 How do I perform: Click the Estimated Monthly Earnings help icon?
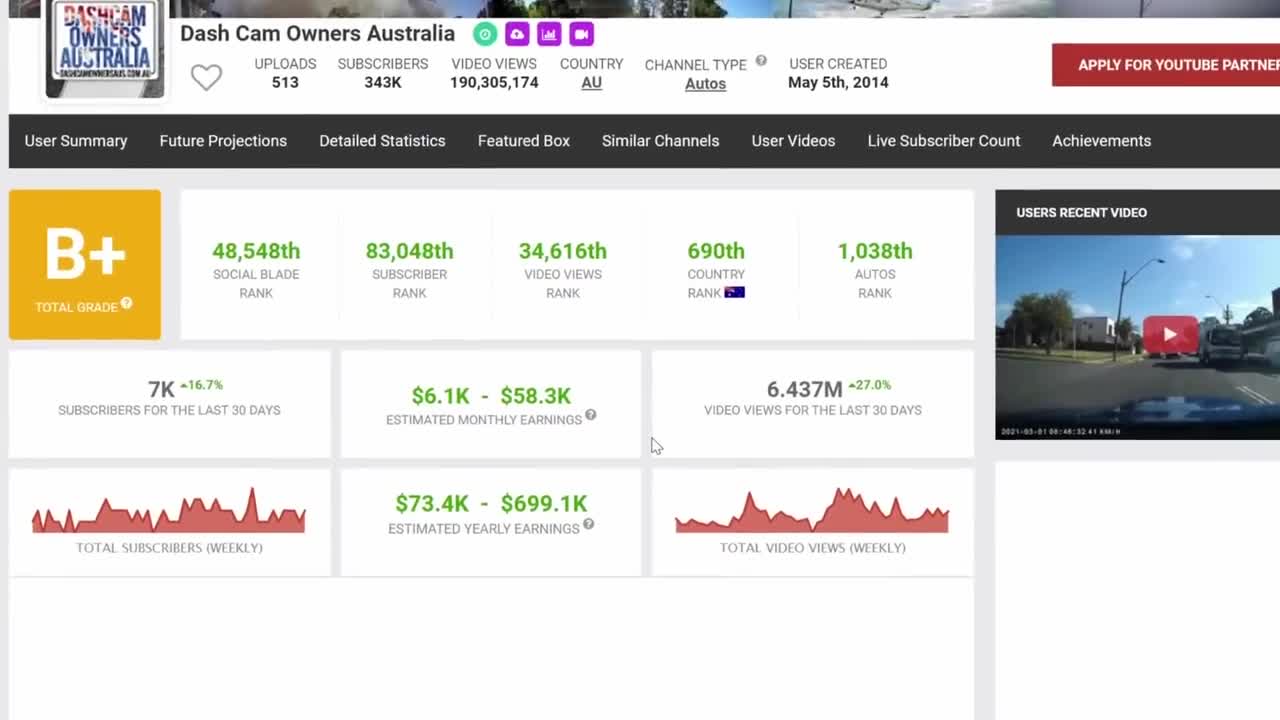tap(591, 415)
